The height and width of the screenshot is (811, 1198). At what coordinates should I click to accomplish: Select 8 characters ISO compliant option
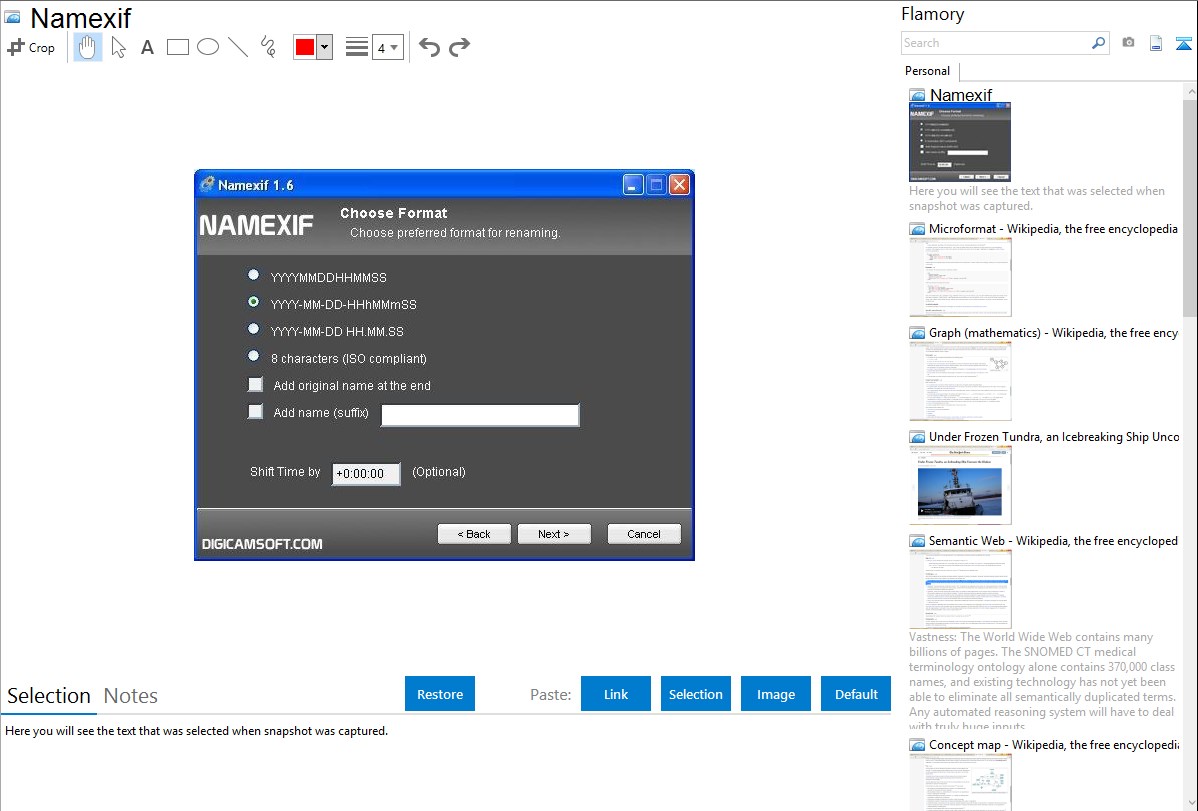(254, 356)
